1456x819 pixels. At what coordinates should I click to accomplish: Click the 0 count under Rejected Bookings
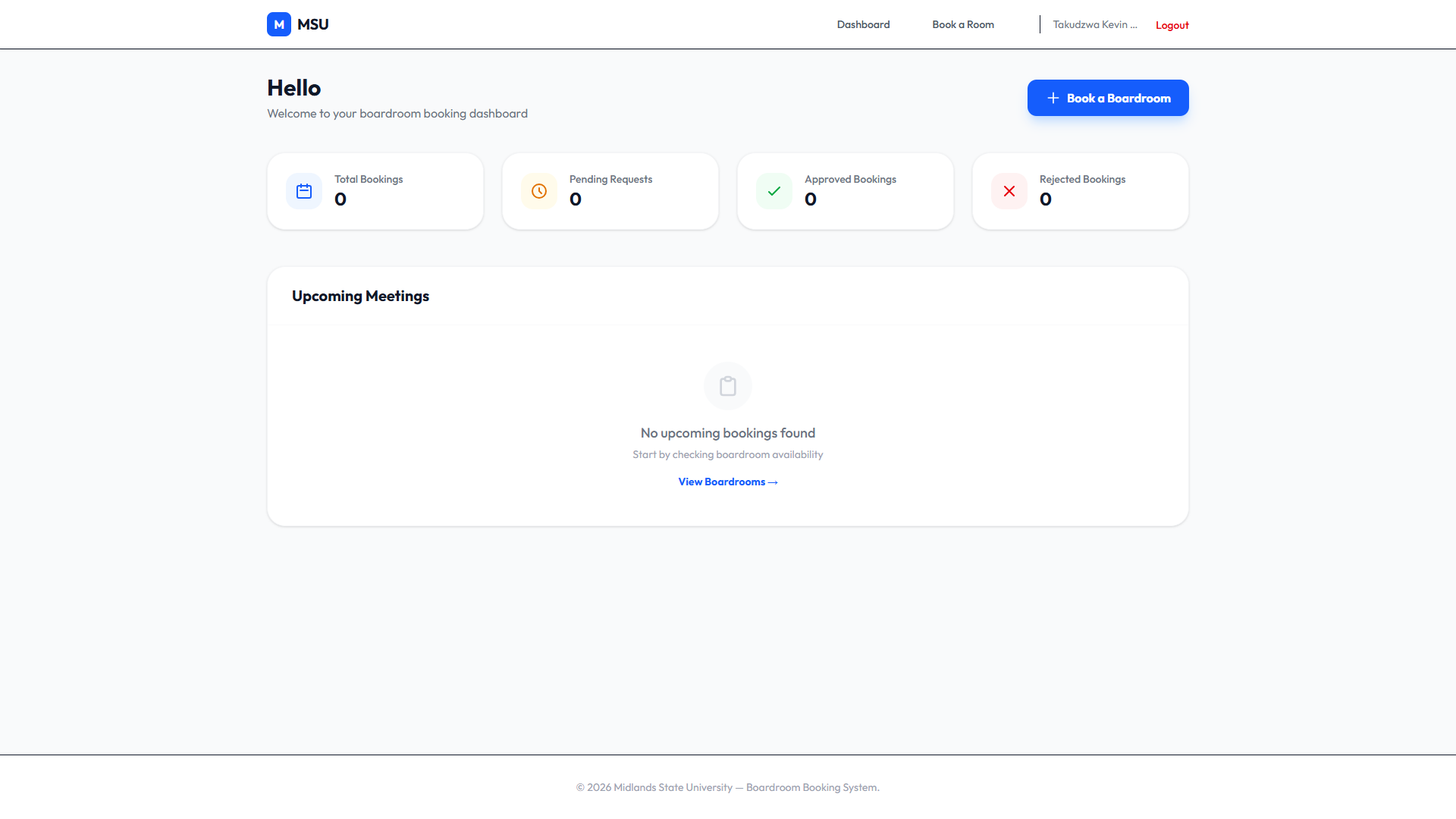click(1046, 199)
